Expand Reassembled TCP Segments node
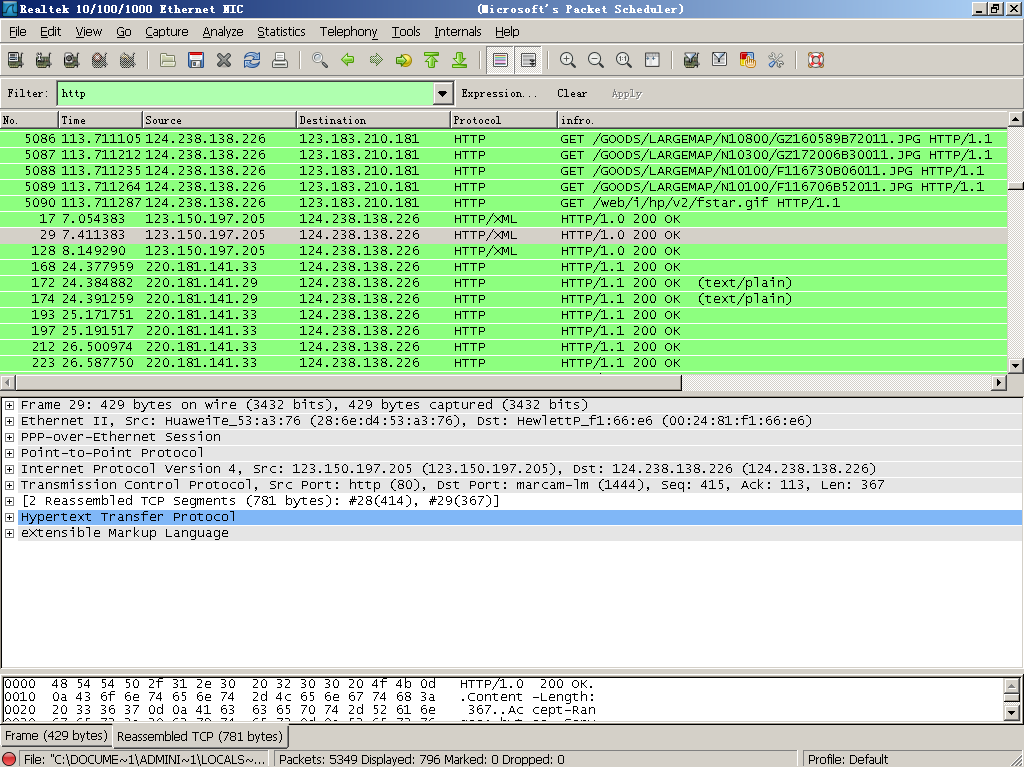The height and width of the screenshot is (768, 1024). [x=9, y=501]
